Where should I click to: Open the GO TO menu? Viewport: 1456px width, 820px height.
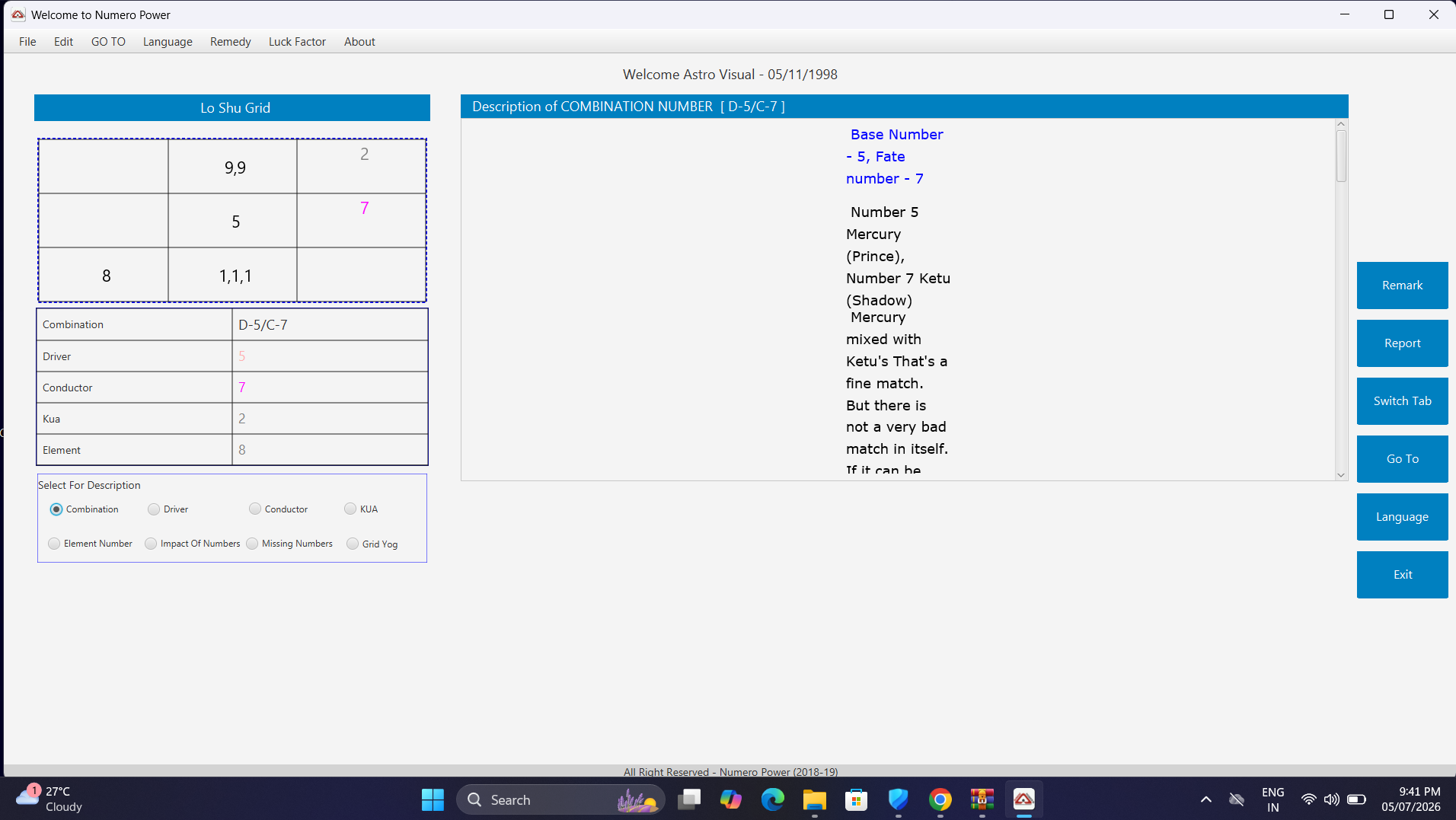(x=108, y=42)
